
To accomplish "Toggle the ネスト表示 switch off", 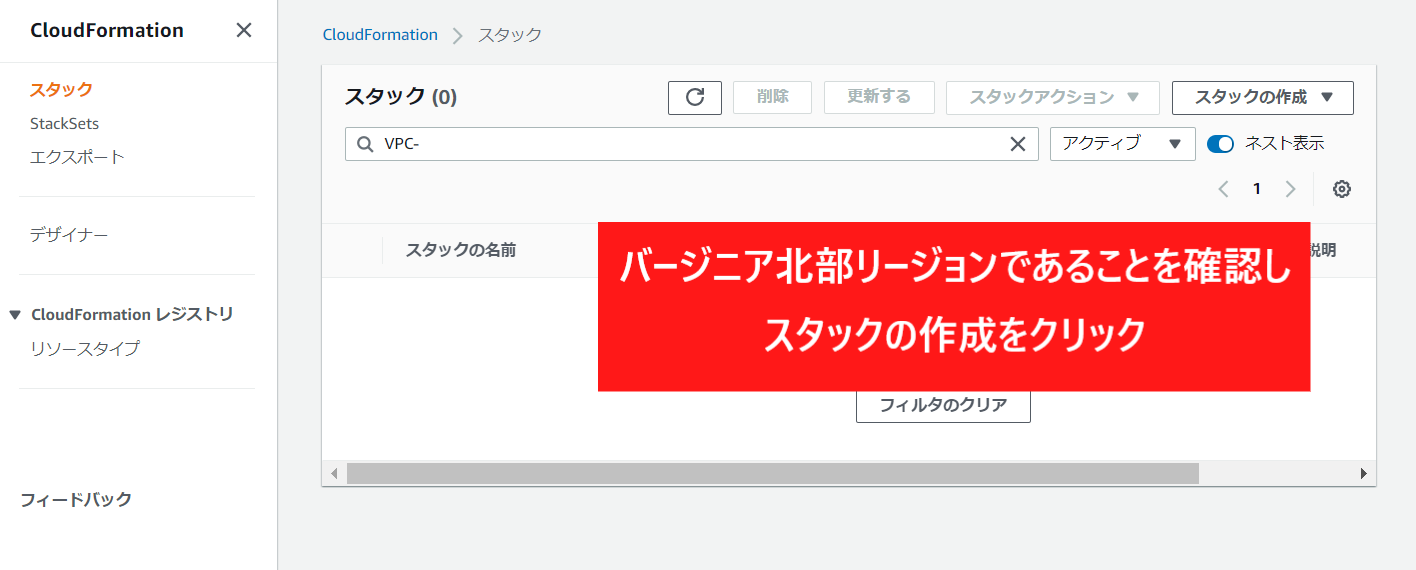I will coord(1220,144).
